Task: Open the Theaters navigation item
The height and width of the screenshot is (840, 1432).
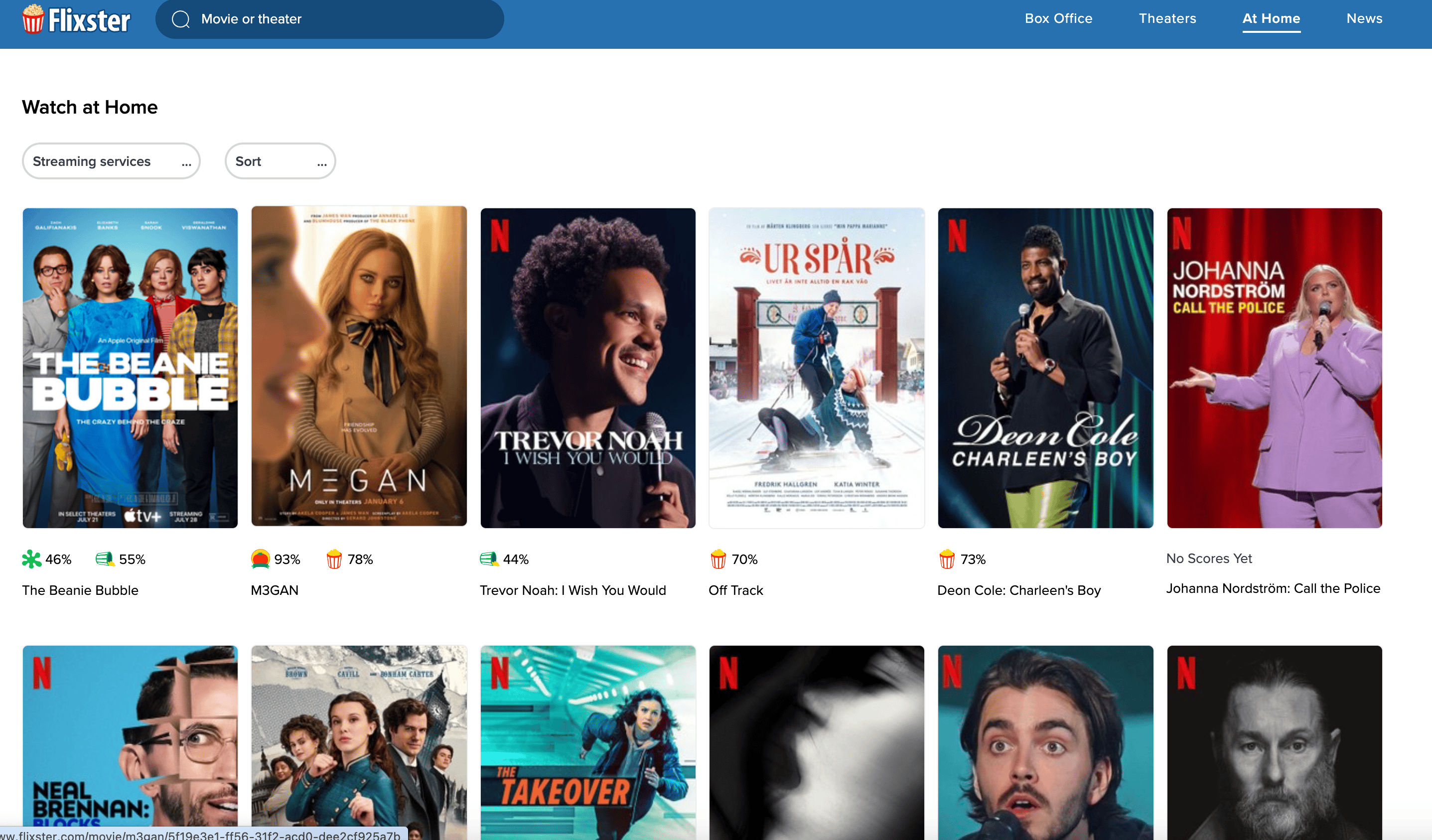Action: (1167, 19)
